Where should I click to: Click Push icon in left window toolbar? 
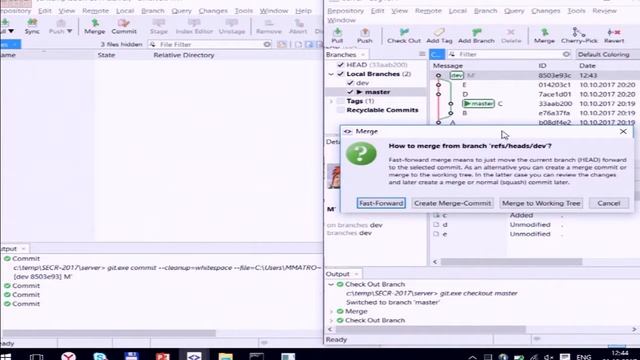pos(57,26)
